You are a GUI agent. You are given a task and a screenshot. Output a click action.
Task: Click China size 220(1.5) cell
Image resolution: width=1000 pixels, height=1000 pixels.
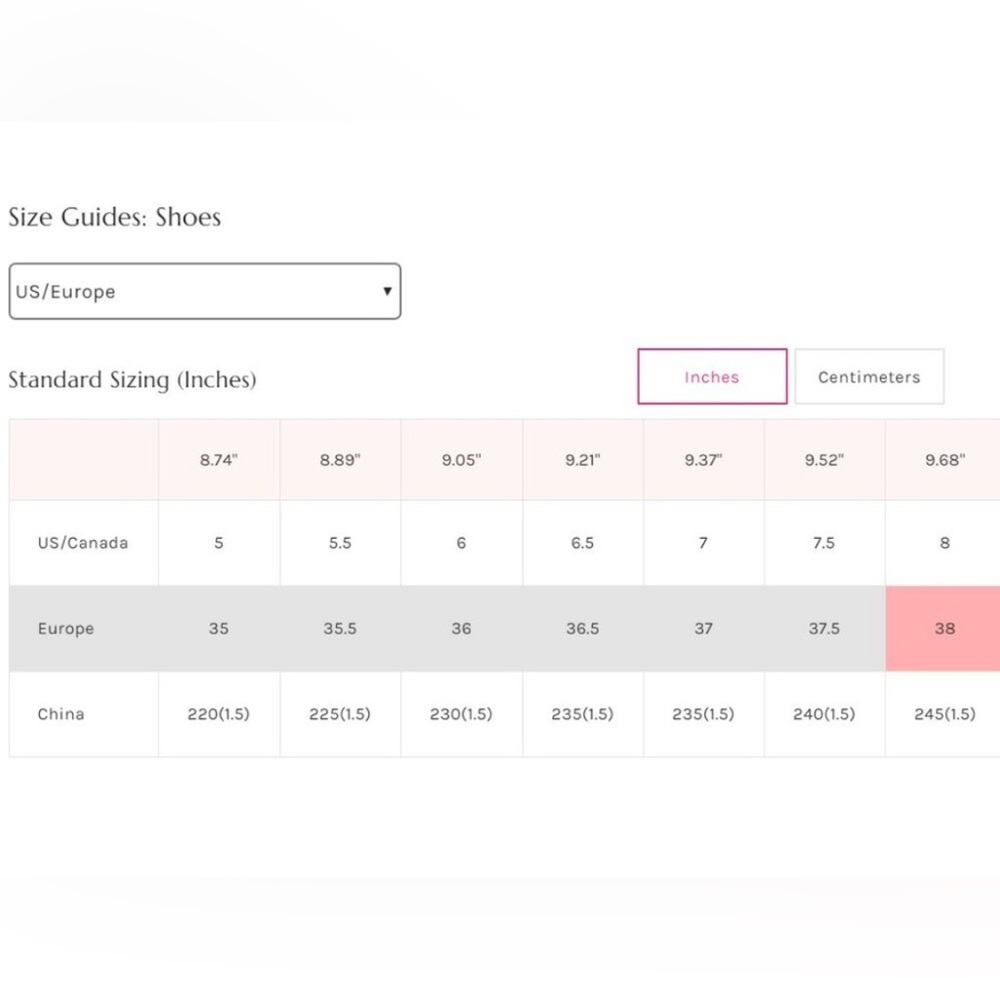tap(219, 714)
